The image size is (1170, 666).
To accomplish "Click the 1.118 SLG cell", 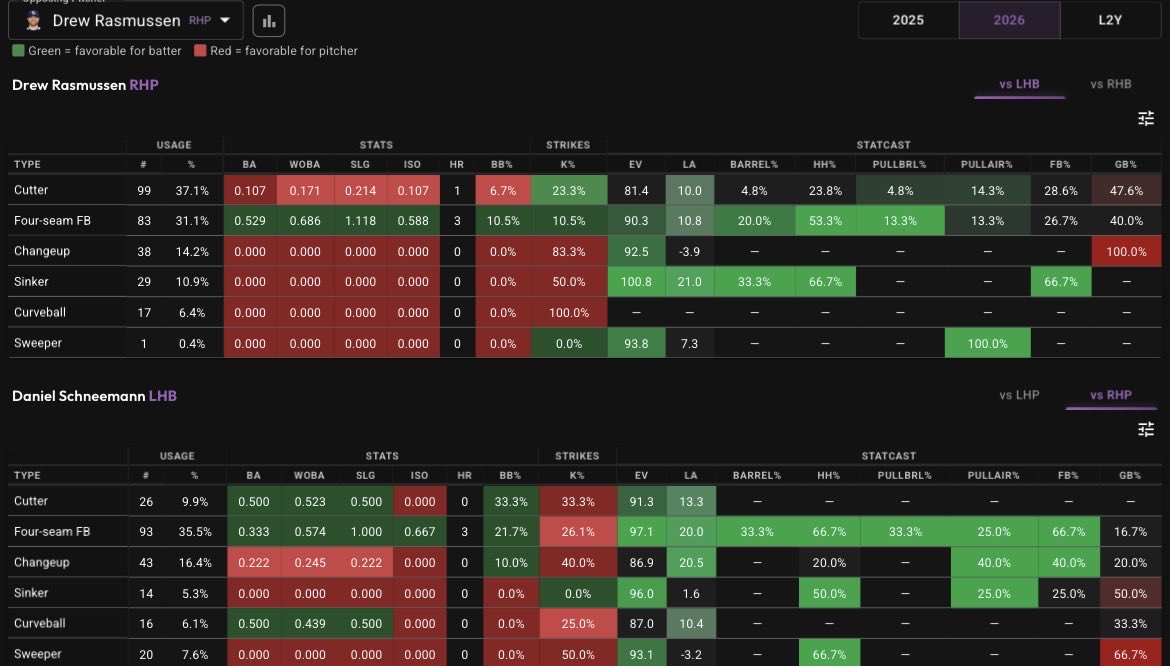I will 360,221.
